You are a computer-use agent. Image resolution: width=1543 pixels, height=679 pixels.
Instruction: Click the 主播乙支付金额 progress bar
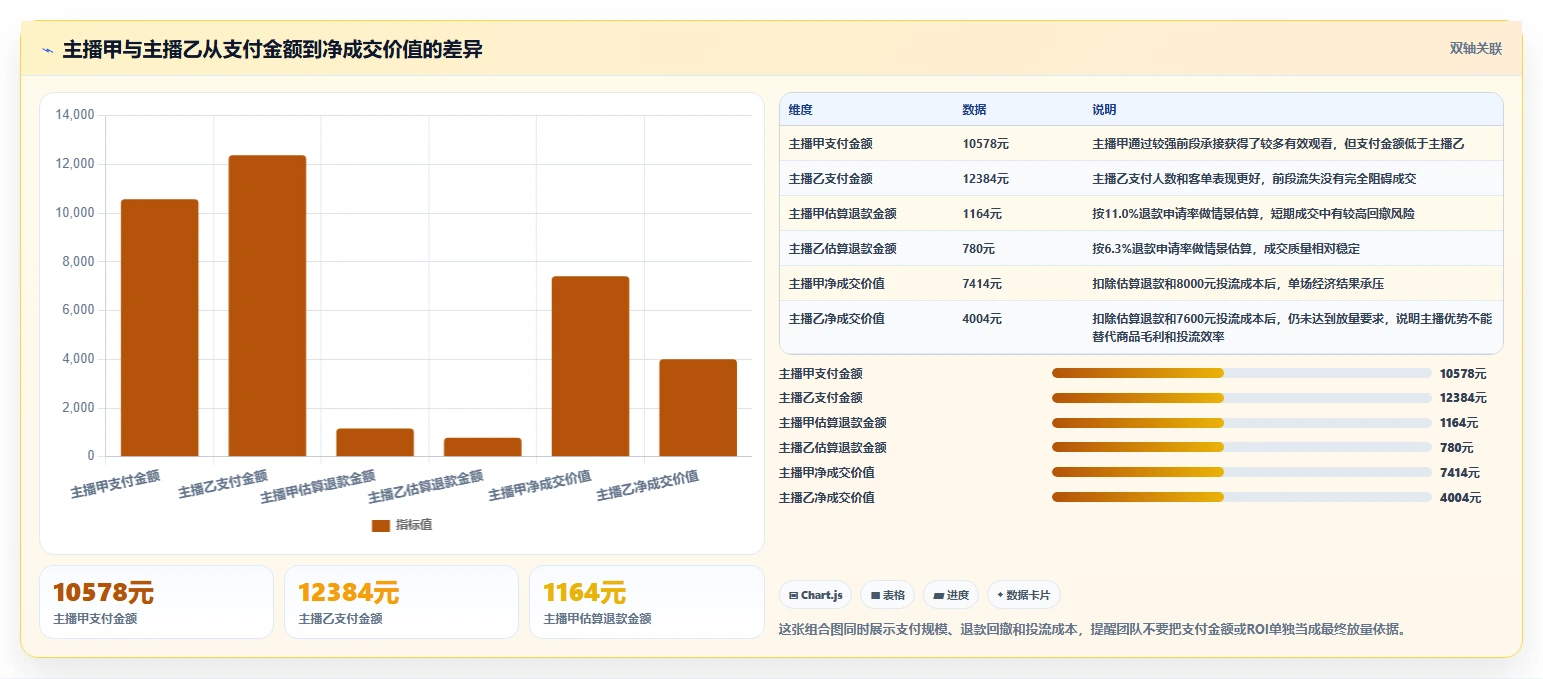[1242, 398]
